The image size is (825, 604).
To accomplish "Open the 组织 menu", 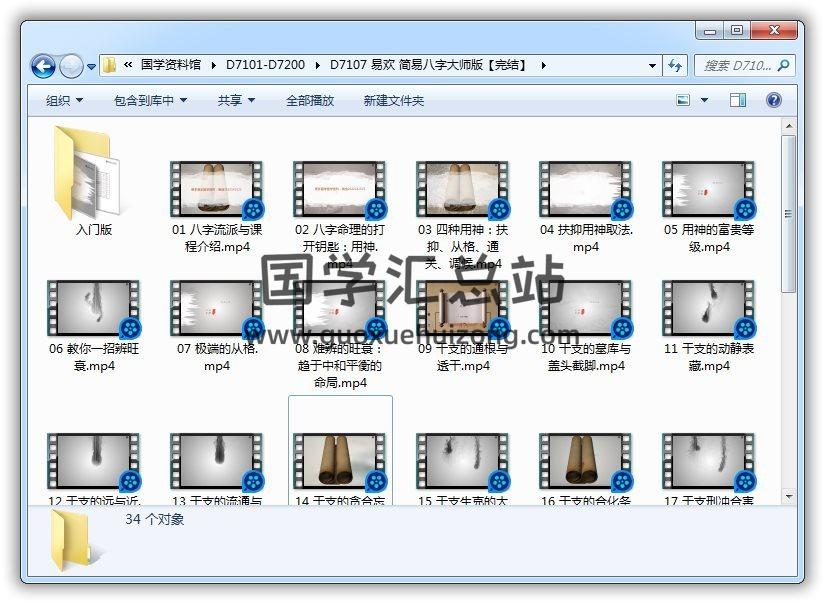I will point(64,100).
